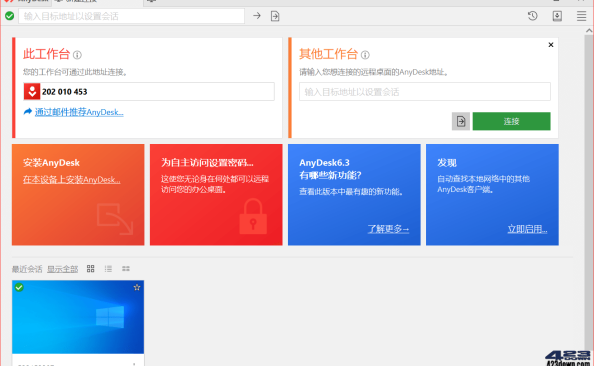Open the session history clock icon
Viewport: 594px width, 366px height.
(533, 16)
